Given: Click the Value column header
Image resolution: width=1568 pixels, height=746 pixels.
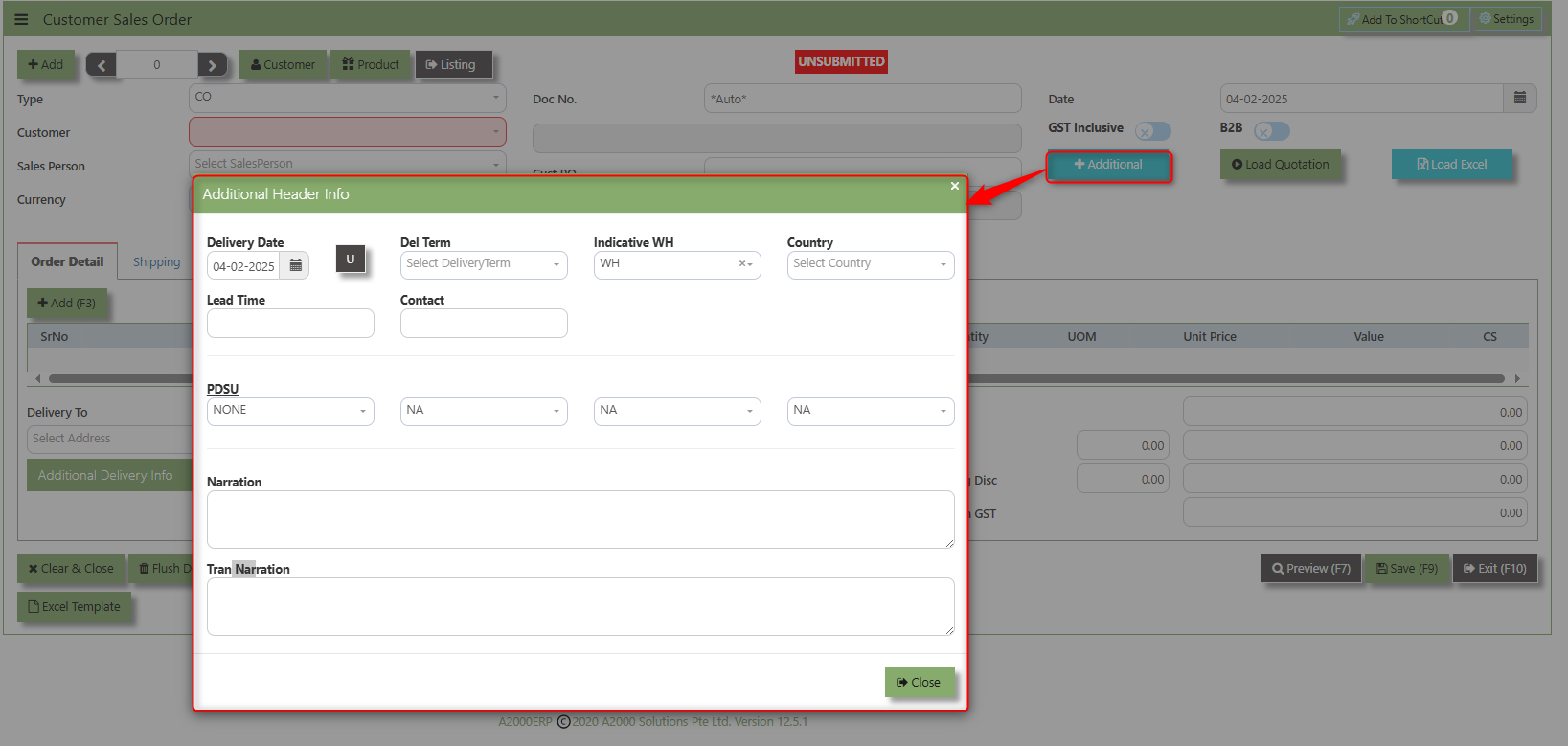Looking at the screenshot, I should [1369, 336].
